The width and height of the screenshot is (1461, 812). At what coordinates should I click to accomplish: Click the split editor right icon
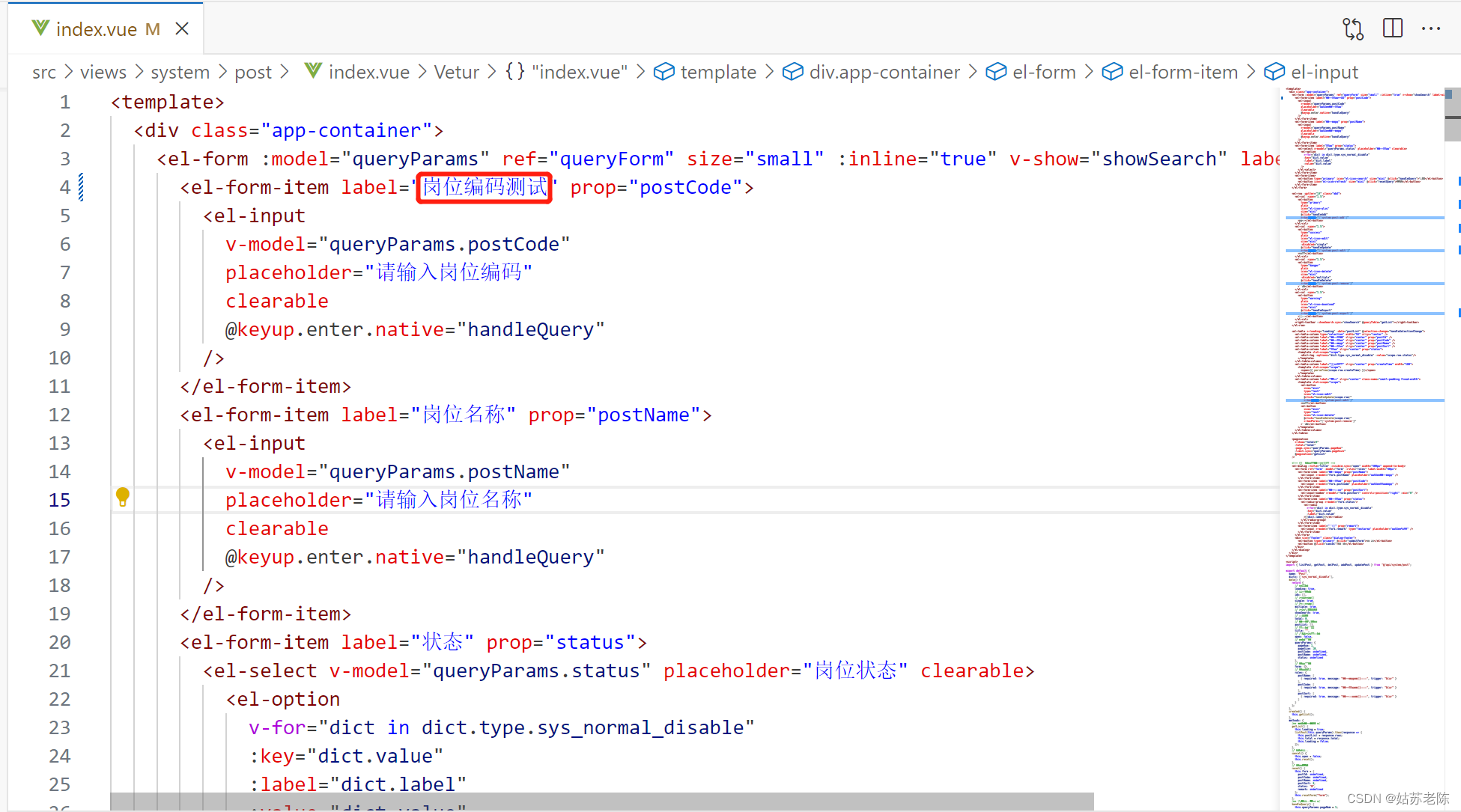tap(1392, 28)
